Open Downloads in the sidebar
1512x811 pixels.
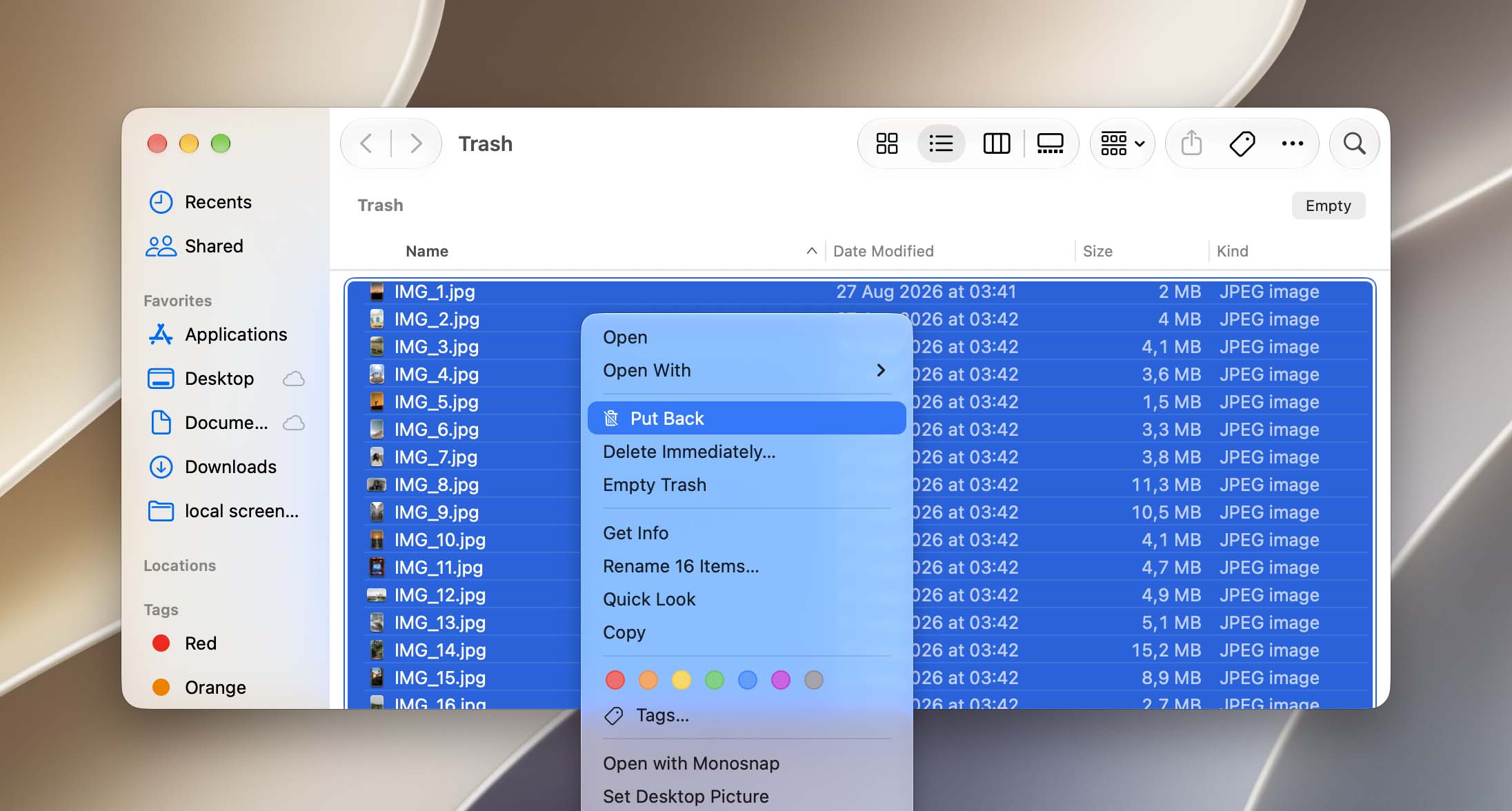tap(212, 467)
